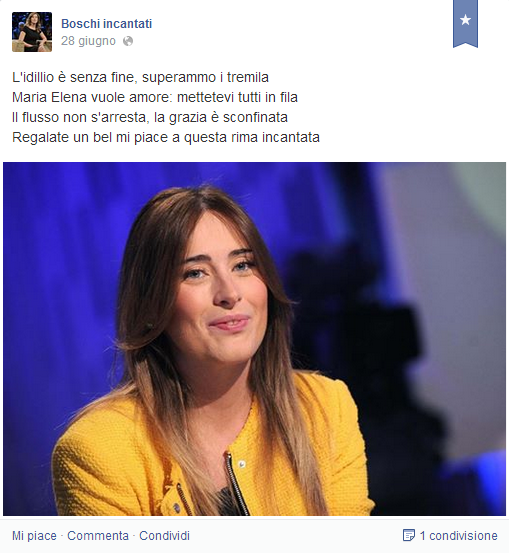Click the line "Il flusso non s'arresta"
The image size is (509, 553).
click(x=150, y=117)
